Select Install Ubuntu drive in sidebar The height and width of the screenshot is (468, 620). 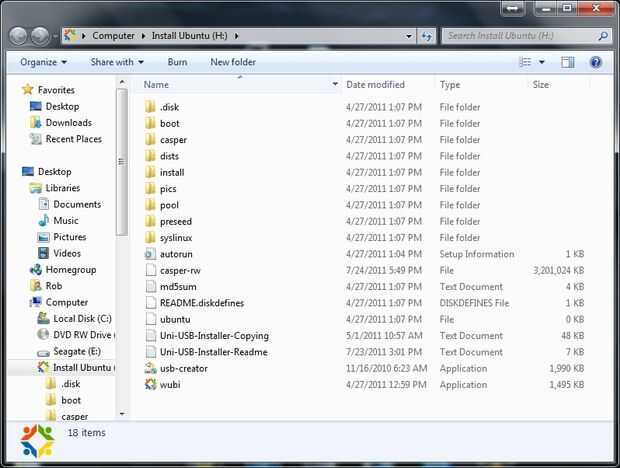point(76,368)
